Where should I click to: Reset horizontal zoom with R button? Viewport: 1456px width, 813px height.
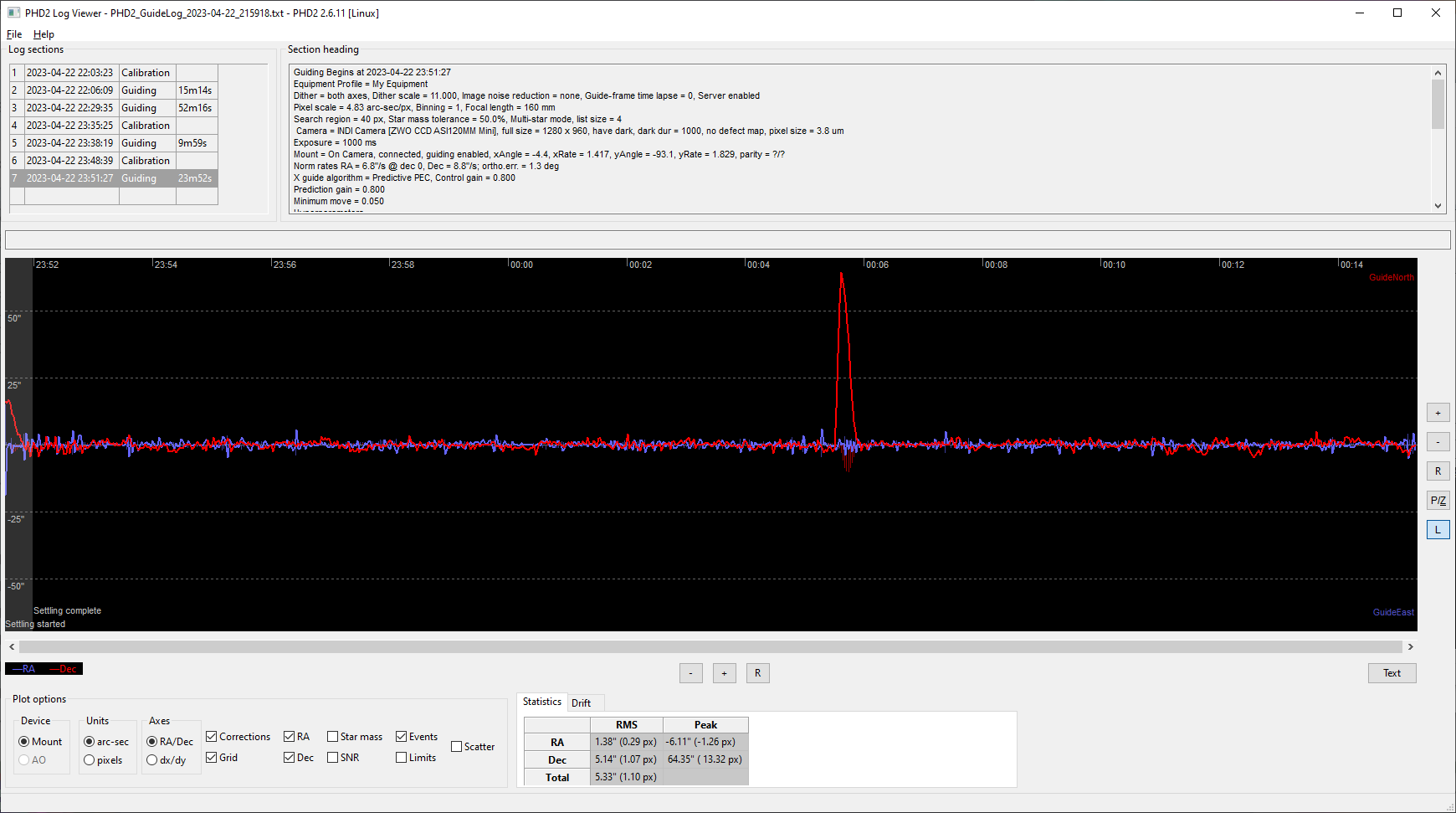tap(757, 673)
